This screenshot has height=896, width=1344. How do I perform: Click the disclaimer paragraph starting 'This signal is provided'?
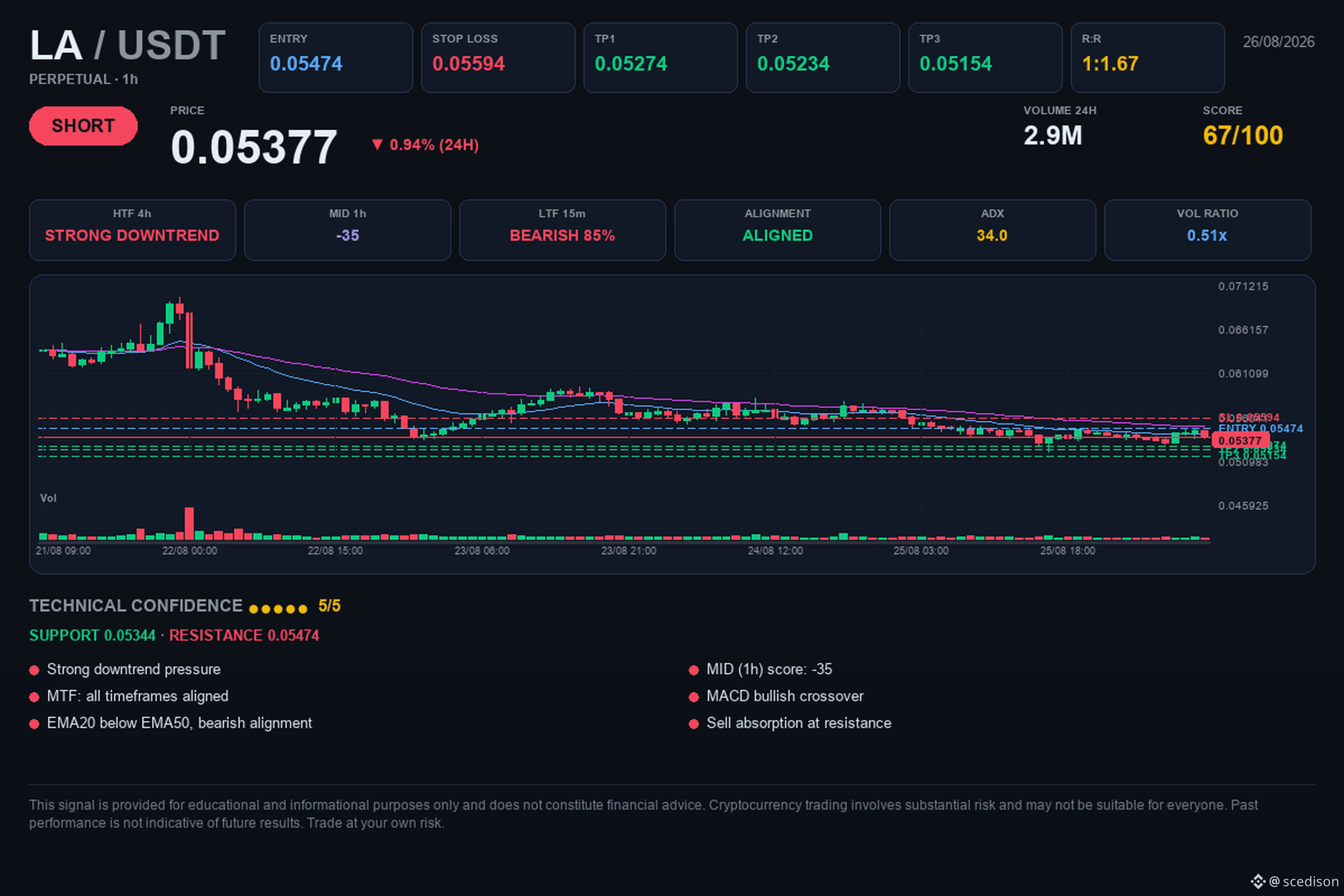pyautogui.click(x=643, y=814)
